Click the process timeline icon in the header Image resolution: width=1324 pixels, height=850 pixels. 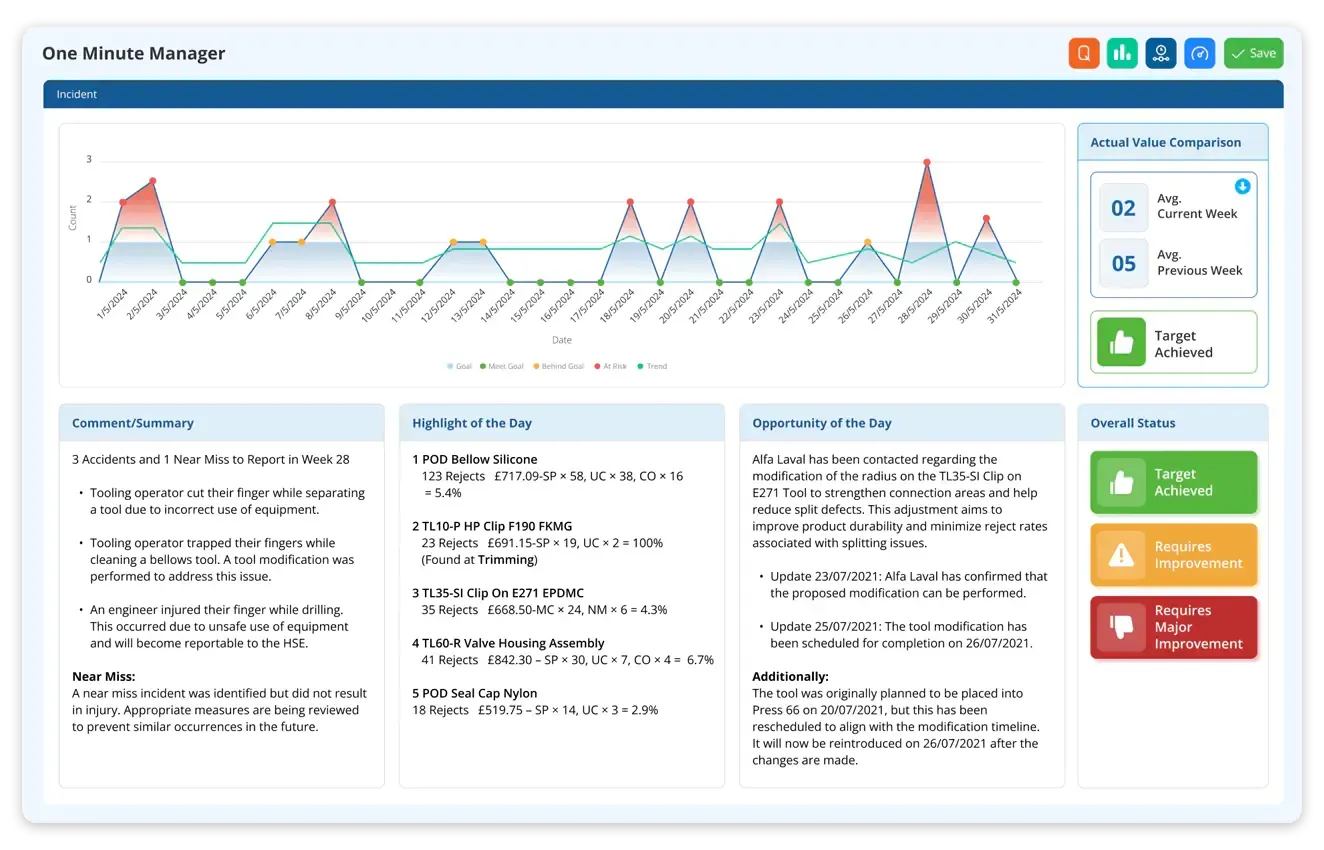tap(1160, 53)
